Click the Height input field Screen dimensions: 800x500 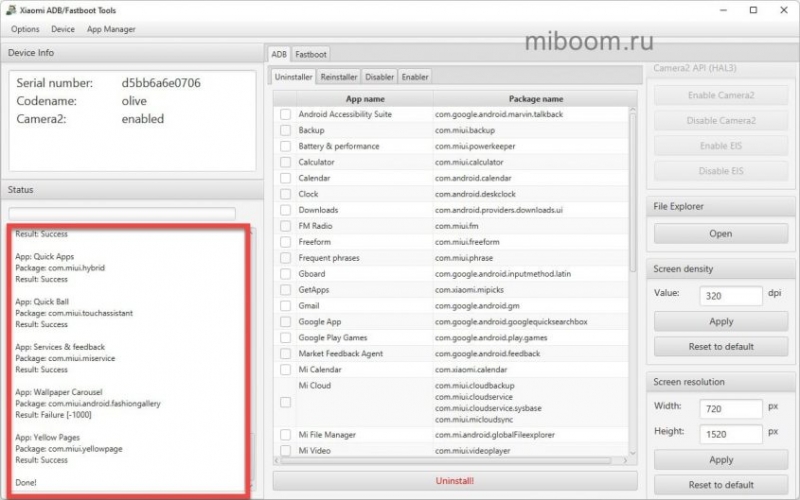click(731, 434)
